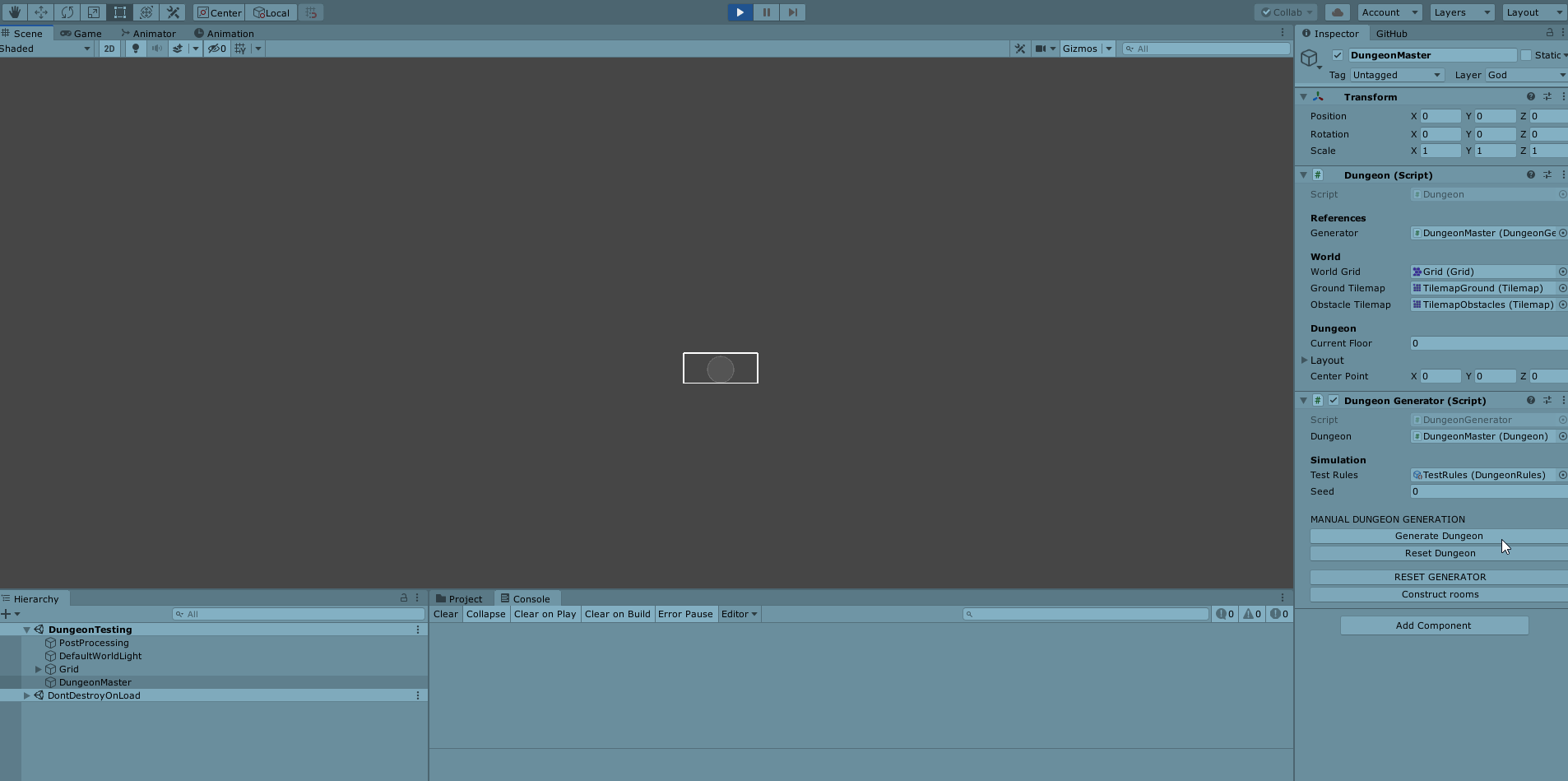Toggle scene lighting bulb icon
1568x781 pixels.
click(x=136, y=49)
